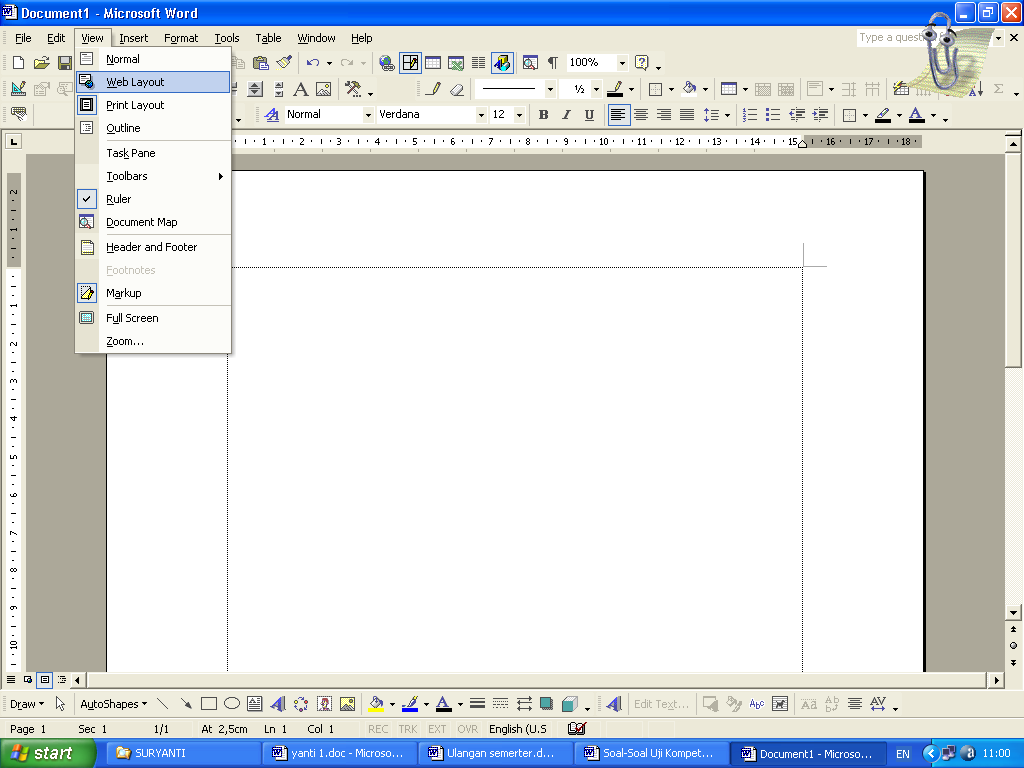Open the Style dropdown showing Normal
This screenshot has width=1024, height=768.
point(368,115)
